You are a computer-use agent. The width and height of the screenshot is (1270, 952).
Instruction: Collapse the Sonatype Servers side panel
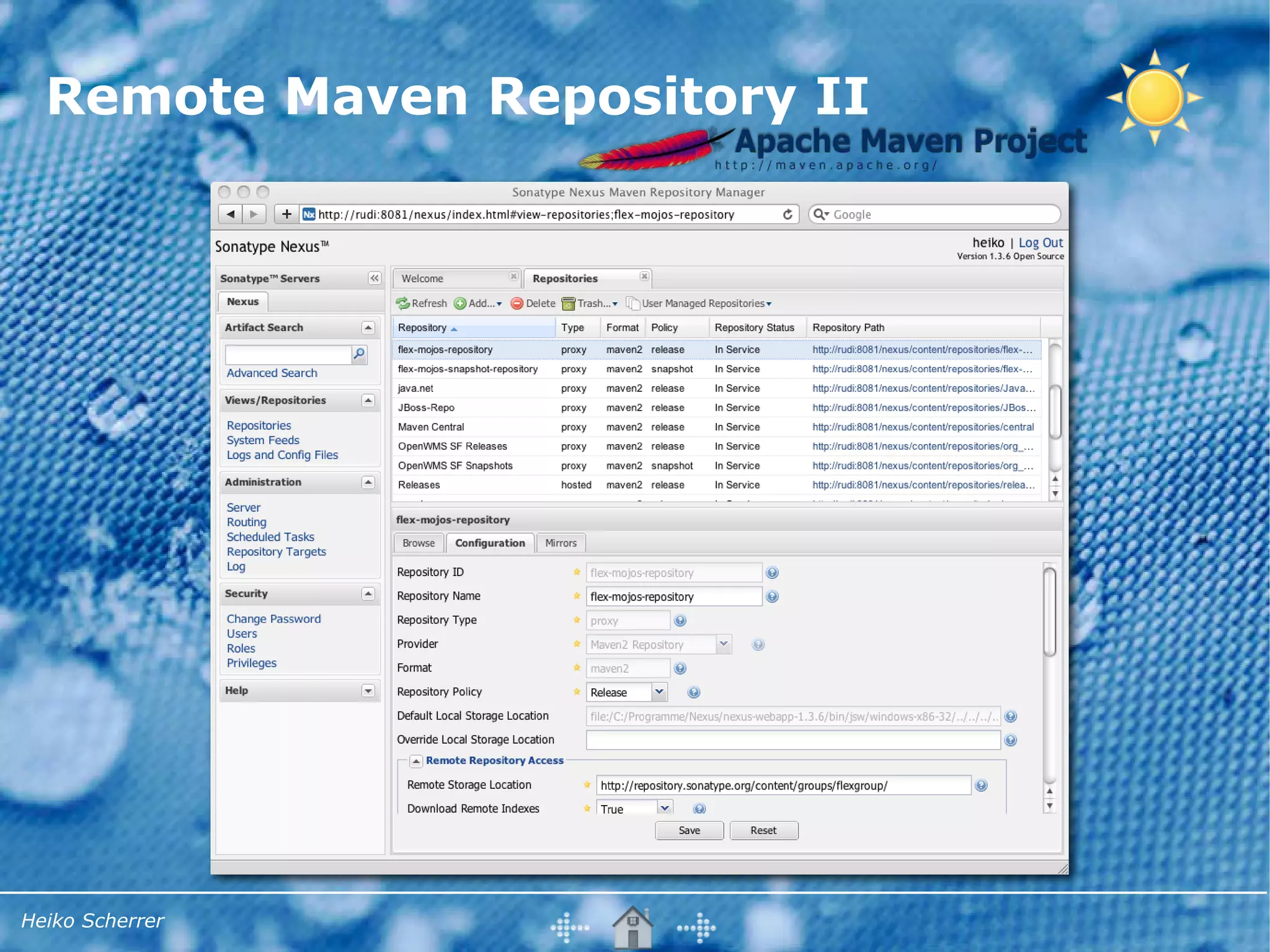click(x=374, y=278)
